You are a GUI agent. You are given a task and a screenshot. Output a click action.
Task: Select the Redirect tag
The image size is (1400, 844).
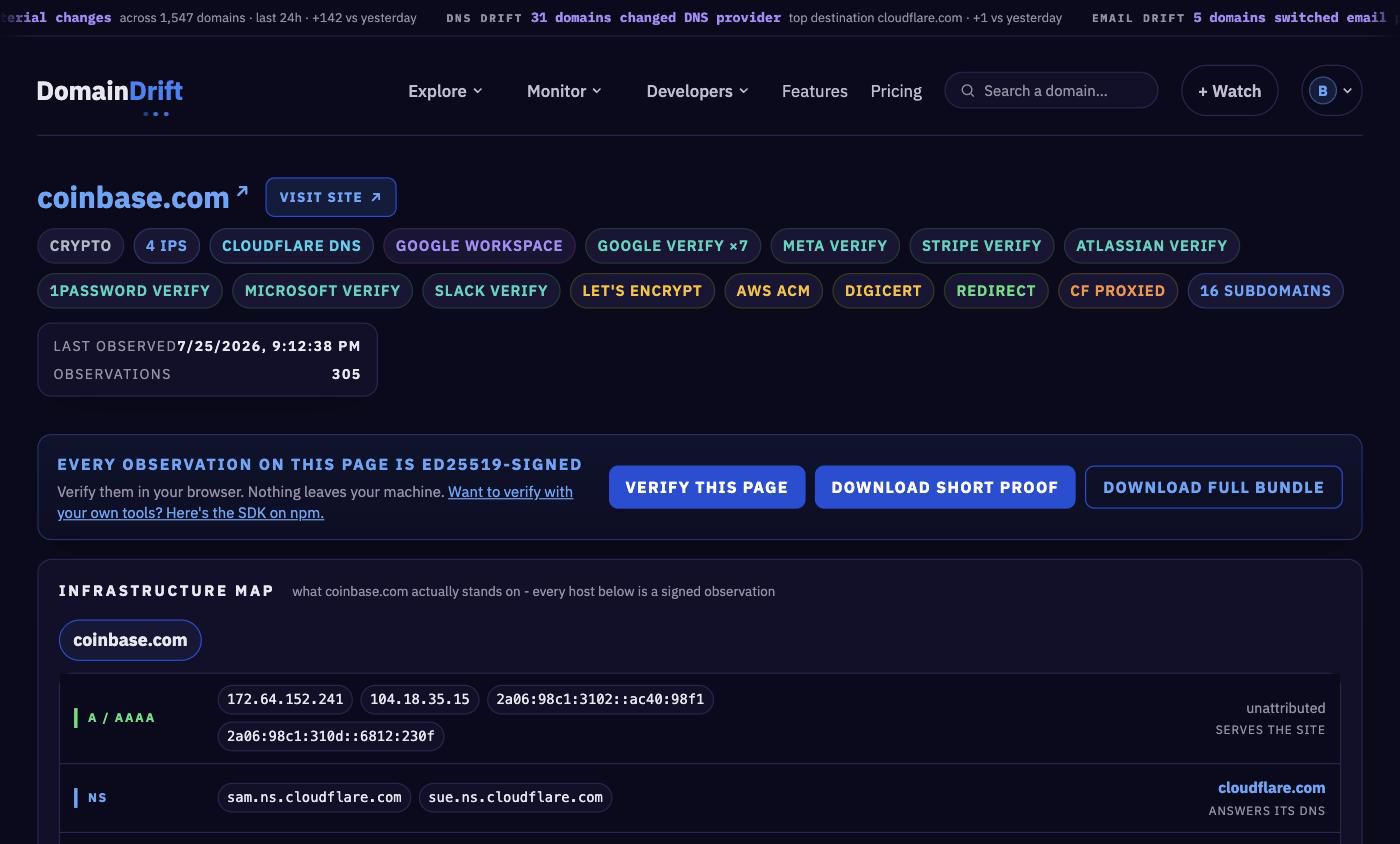996,291
